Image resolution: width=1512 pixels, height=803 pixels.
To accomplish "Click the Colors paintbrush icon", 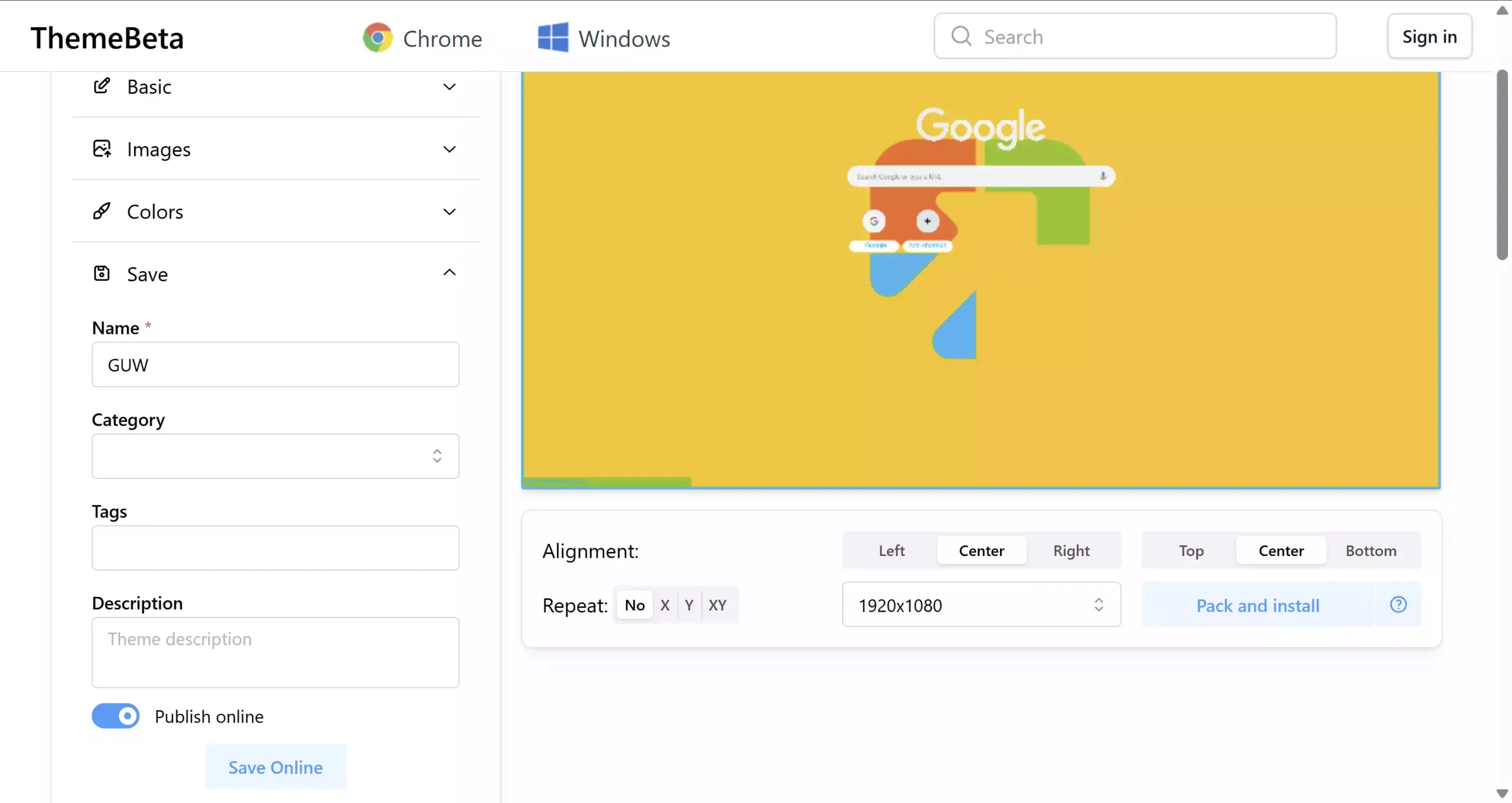I will pyautogui.click(x=102, y=211).
